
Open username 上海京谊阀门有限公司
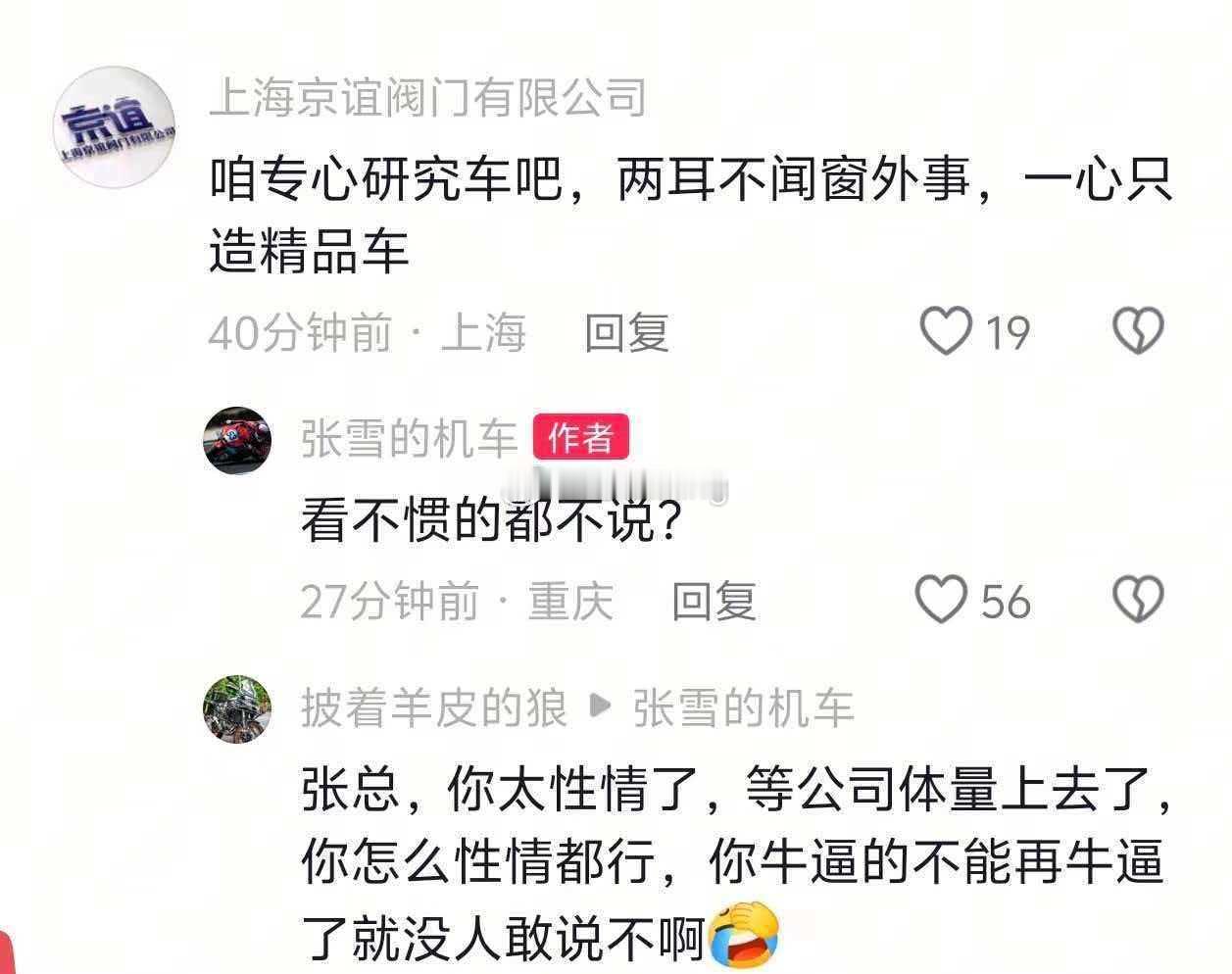pyautogui.click(x=427, y=97)
